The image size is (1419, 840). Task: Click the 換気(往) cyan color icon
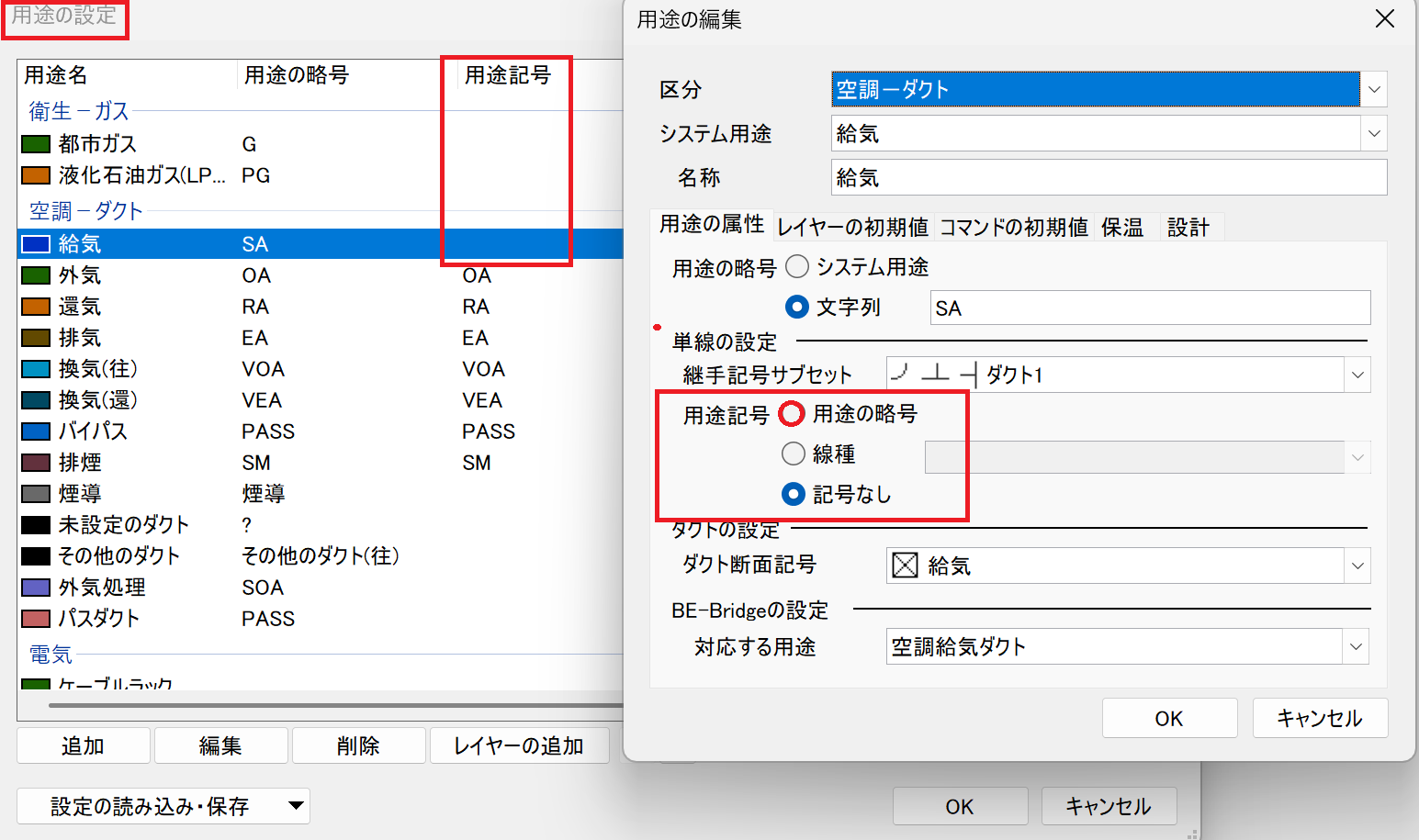(36, 369)
